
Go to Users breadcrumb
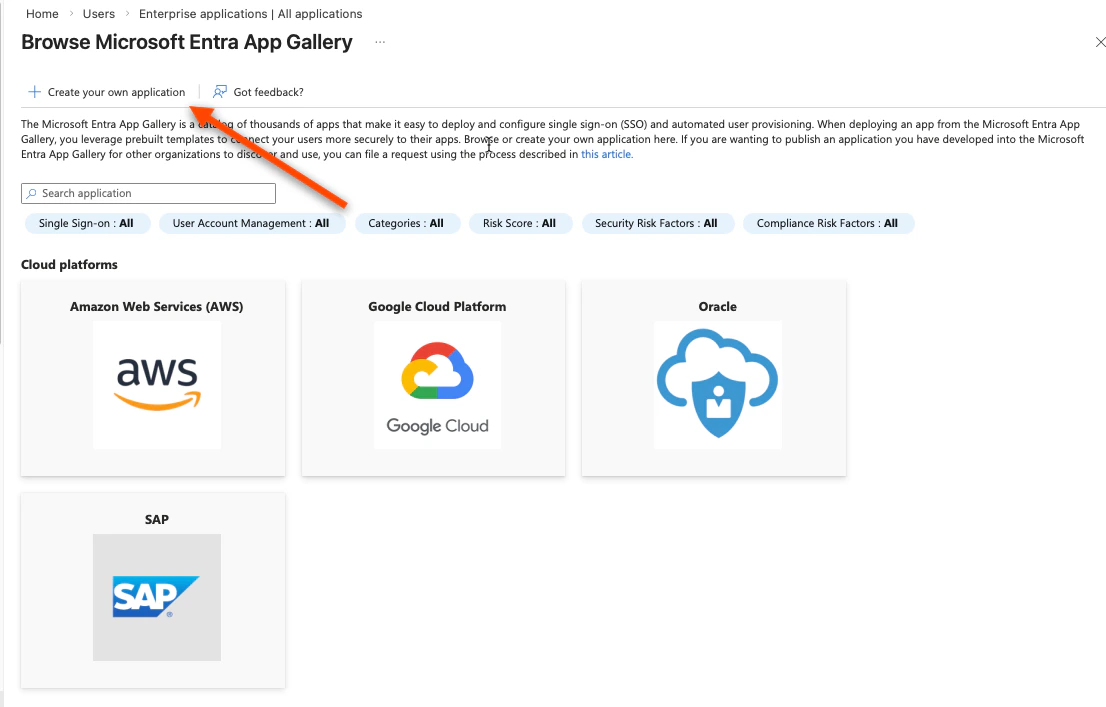click(x=99, y=13)
